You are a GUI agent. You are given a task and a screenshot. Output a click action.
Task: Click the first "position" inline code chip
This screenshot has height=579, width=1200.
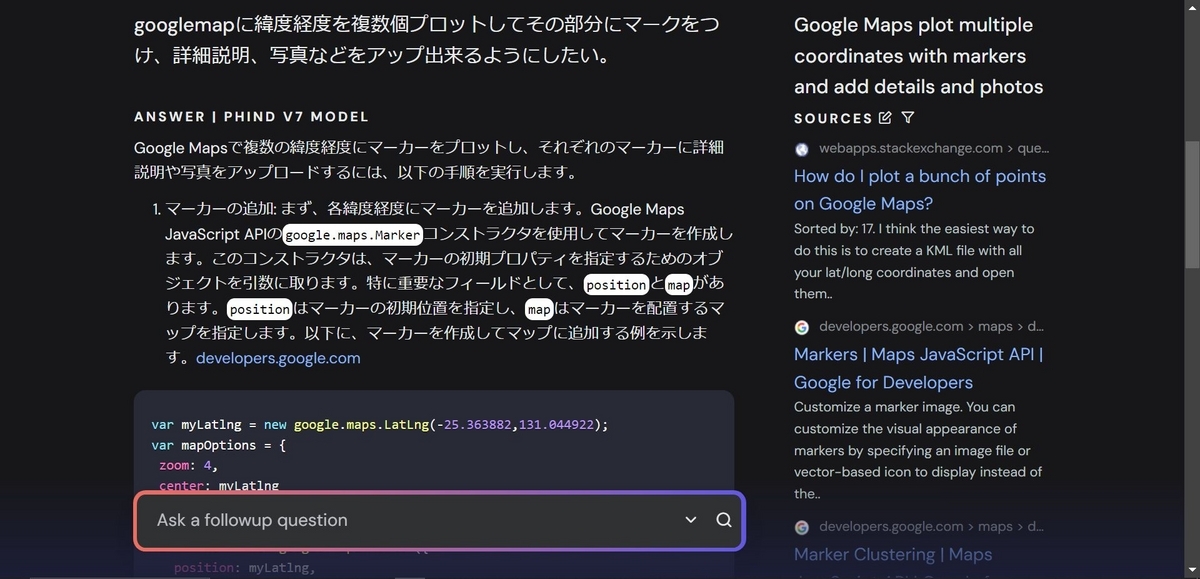click(616, 284)
